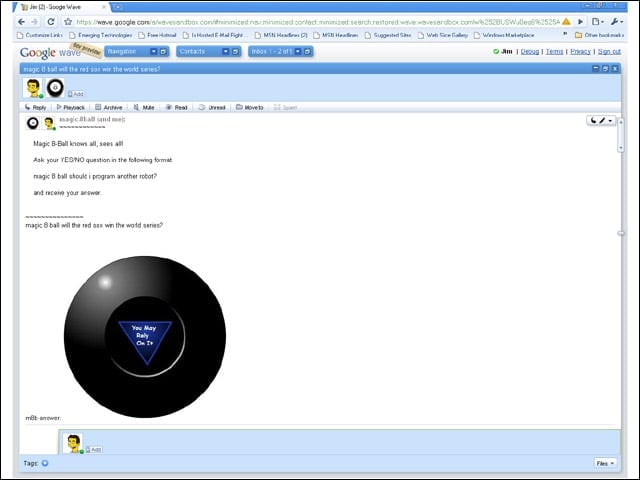Viewport: 640px width, 480px height.
Task: Expand the Navigation panel dropdown arrow
Action: 153,51
